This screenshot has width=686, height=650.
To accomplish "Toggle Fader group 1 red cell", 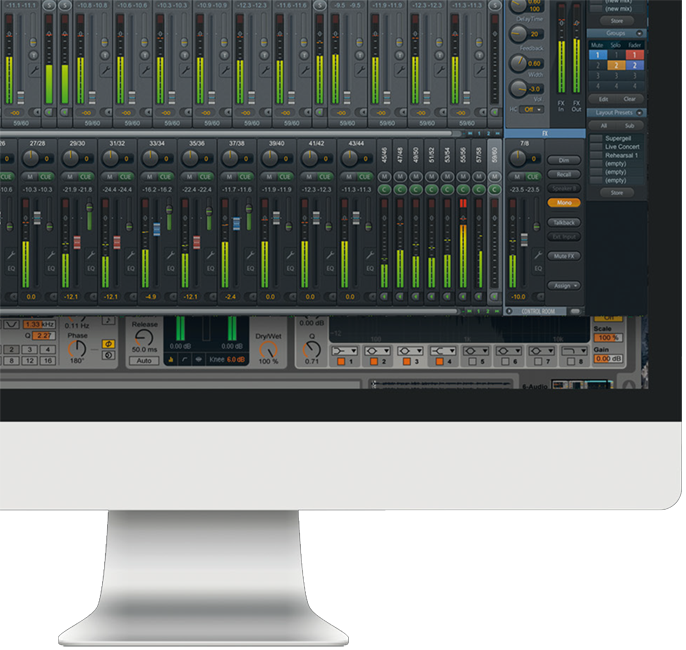I will coord(634,55).
